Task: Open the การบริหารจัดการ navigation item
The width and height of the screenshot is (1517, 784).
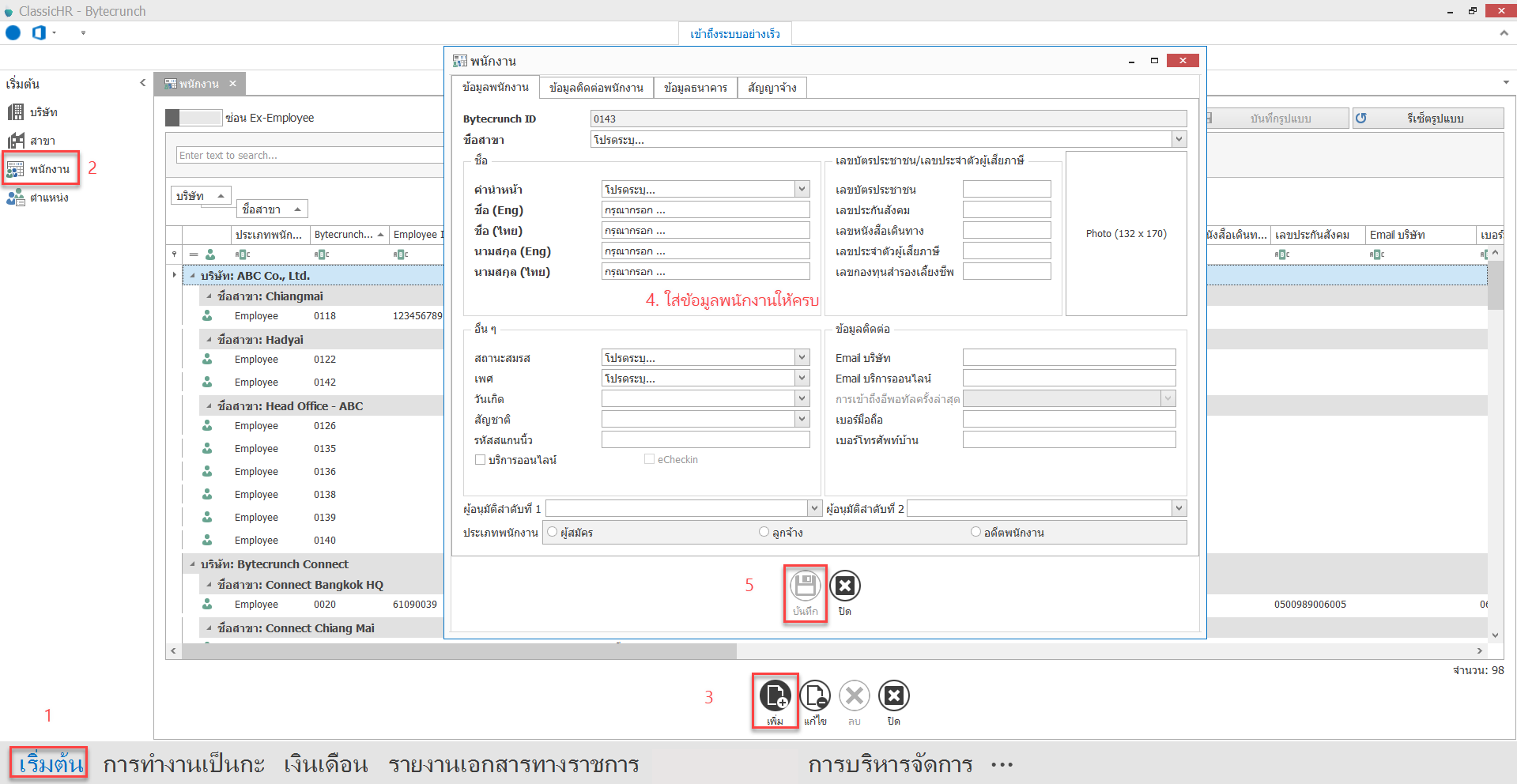Action: pos(890,764)
